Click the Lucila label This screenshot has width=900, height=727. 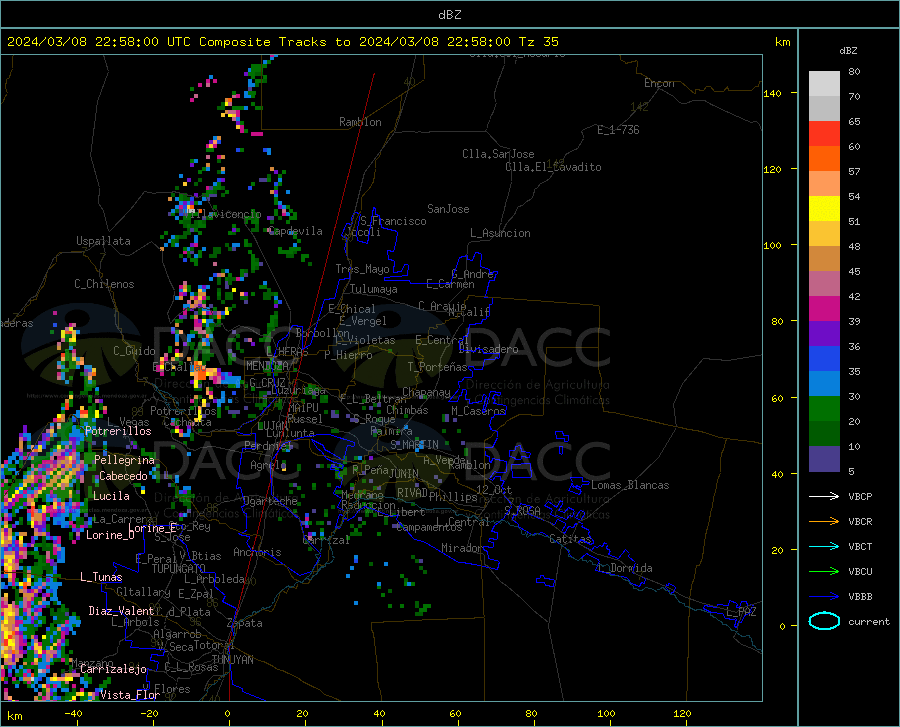[111, 496]
